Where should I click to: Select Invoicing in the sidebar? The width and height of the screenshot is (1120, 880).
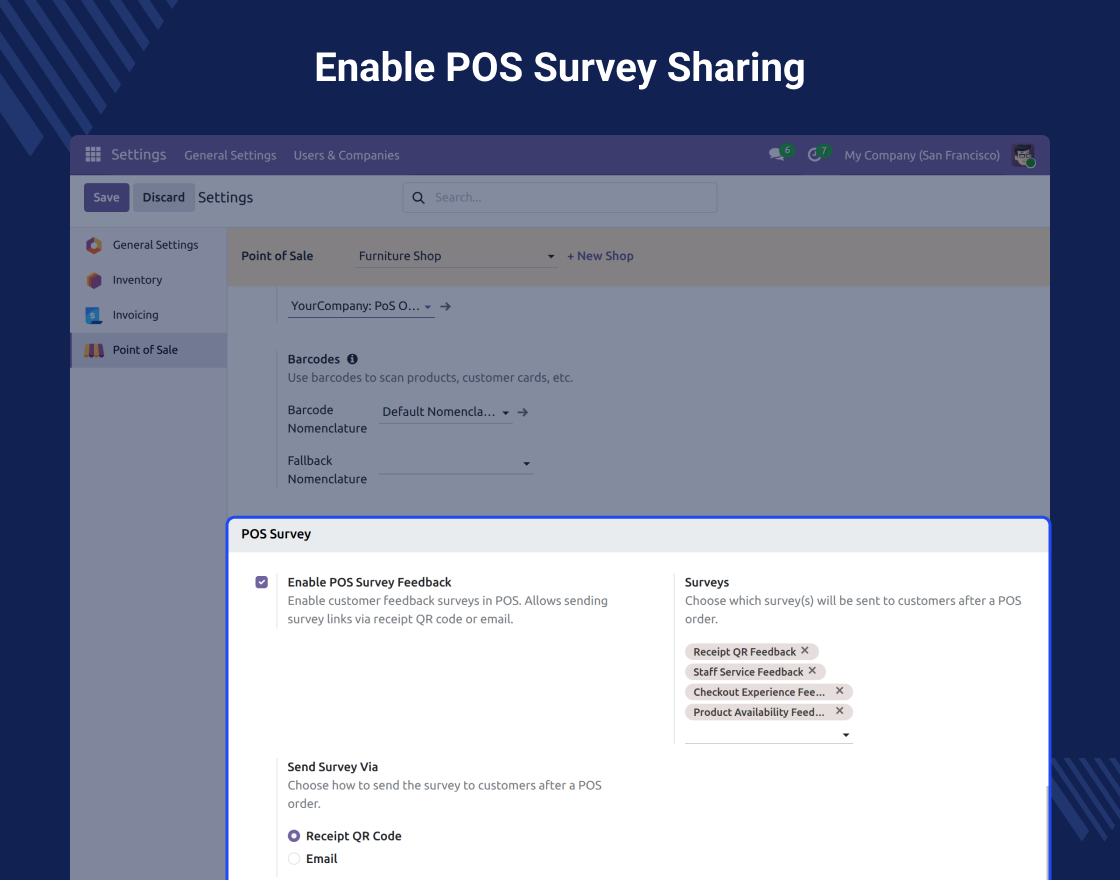click(x=149, y=315)
